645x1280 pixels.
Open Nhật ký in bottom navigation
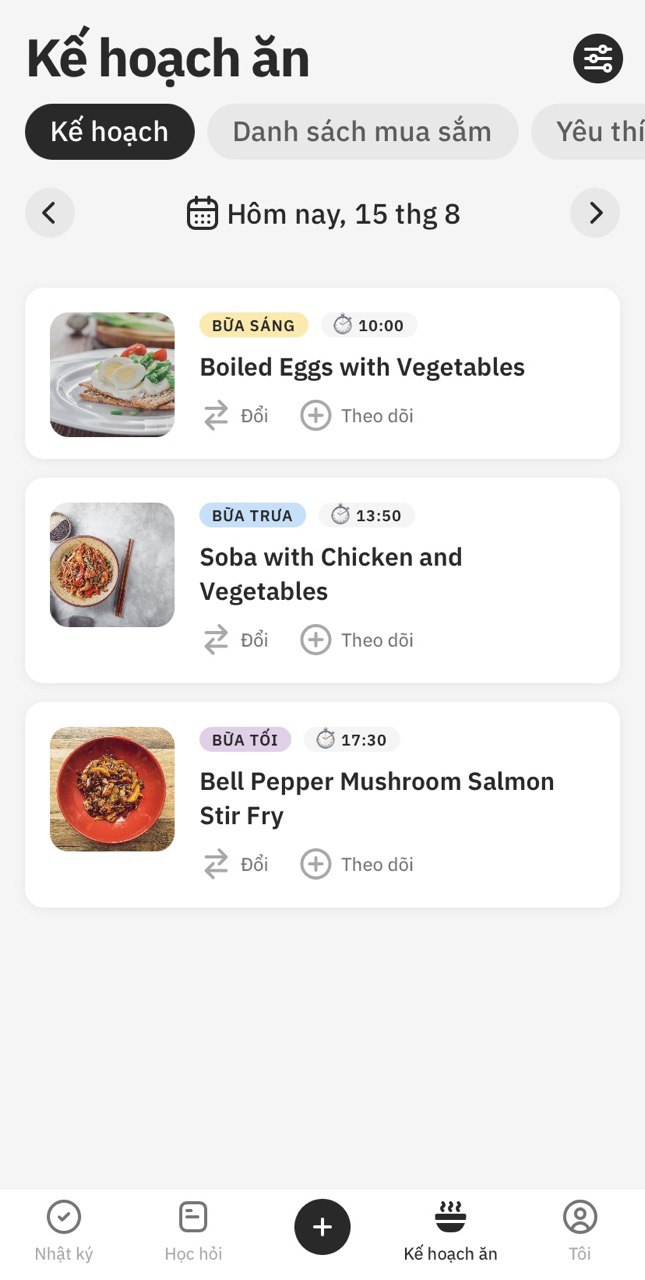pyautogui.click(x=64, y=1232)
